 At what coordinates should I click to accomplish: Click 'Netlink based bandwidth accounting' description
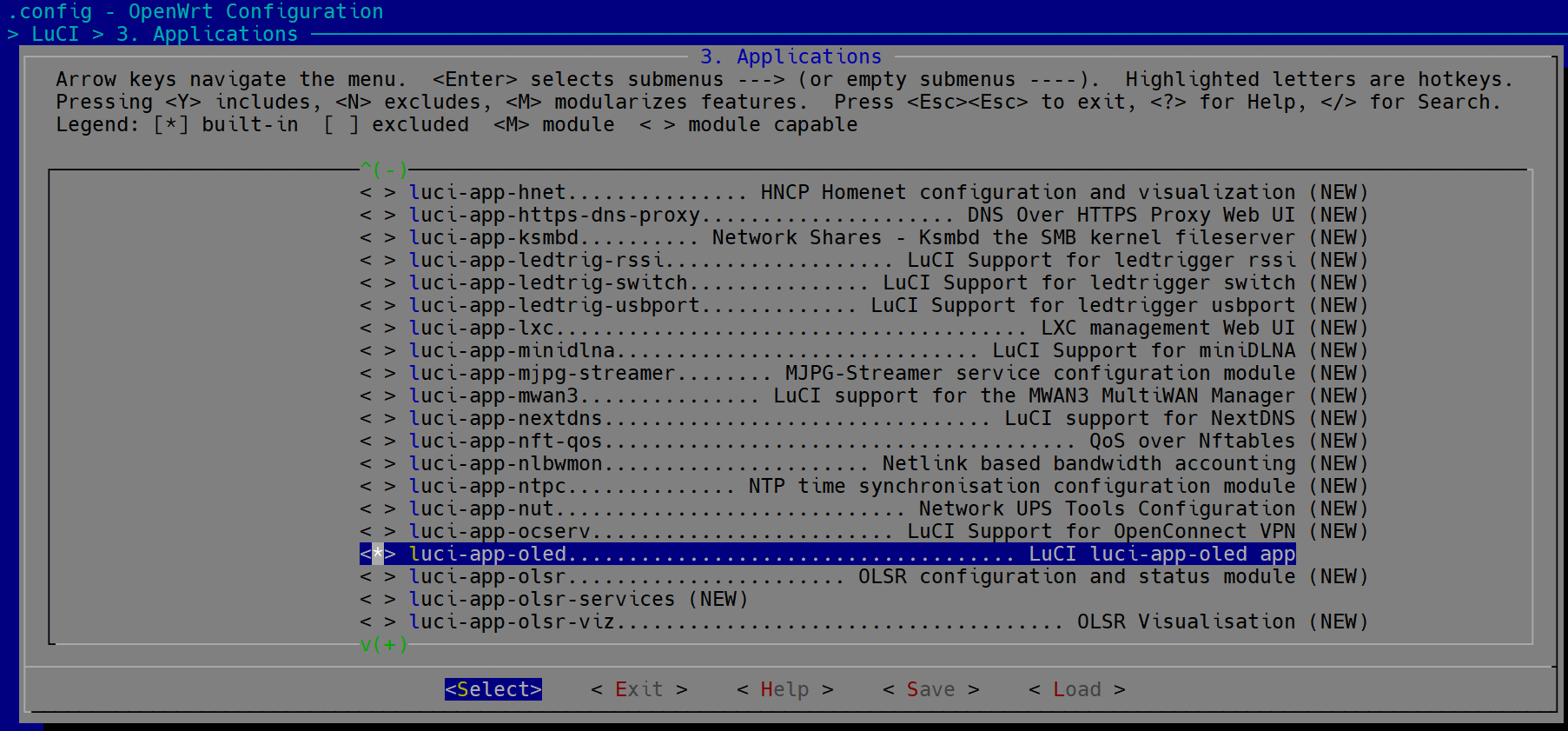point(1088,463)
